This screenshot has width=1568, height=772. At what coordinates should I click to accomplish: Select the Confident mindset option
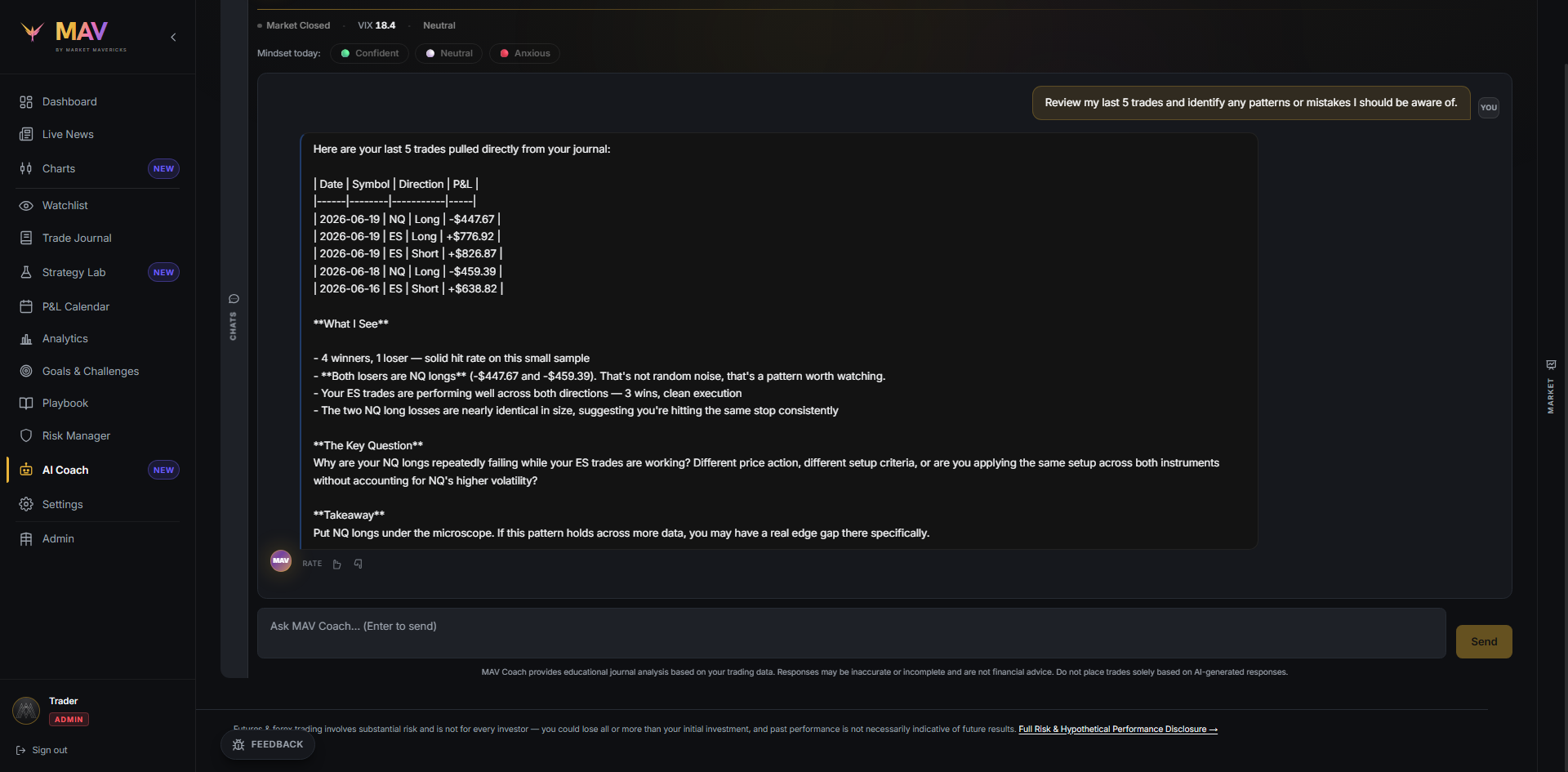click(369, 53)
